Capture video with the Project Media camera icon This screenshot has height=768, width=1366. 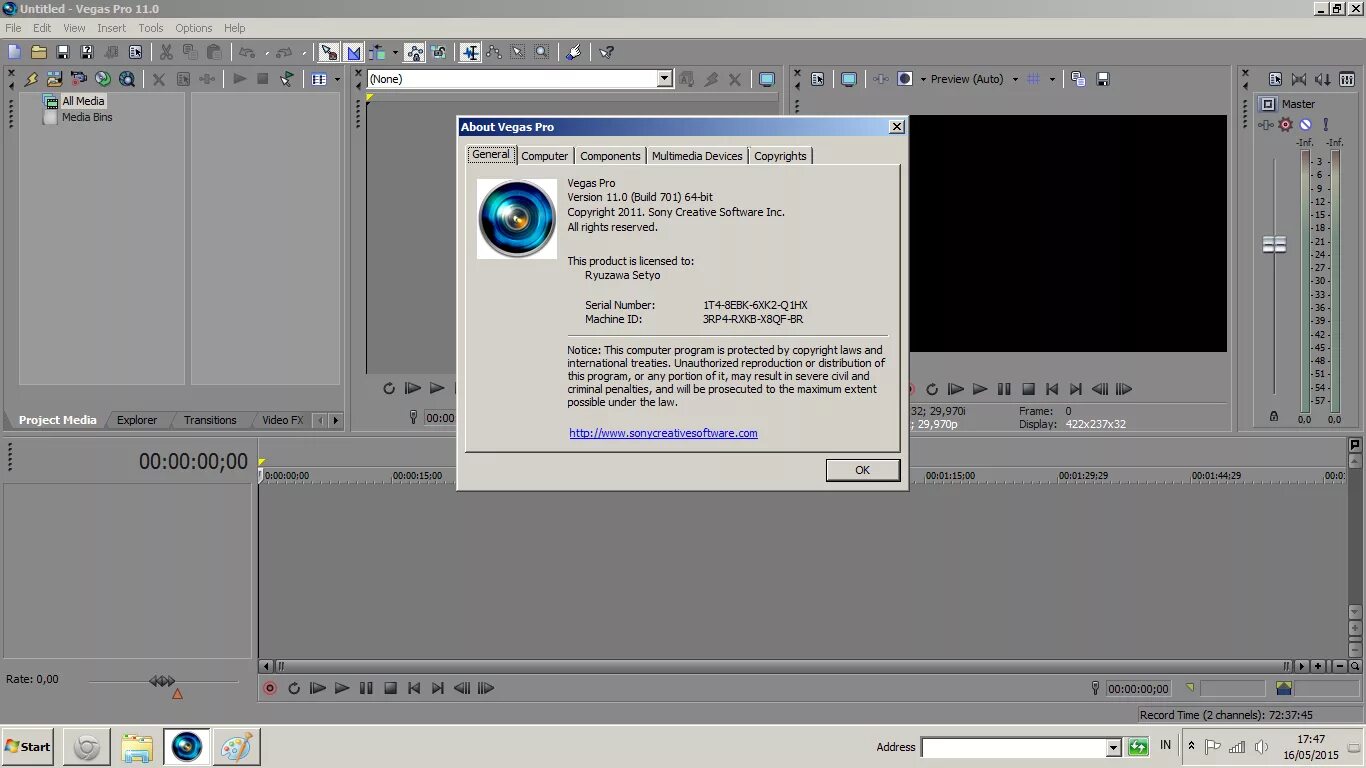click(78, 79)
